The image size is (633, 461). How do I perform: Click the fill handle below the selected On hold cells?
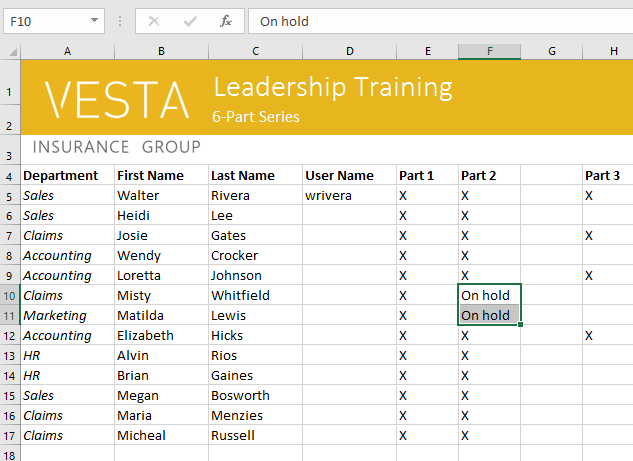(x=521, y=325)
